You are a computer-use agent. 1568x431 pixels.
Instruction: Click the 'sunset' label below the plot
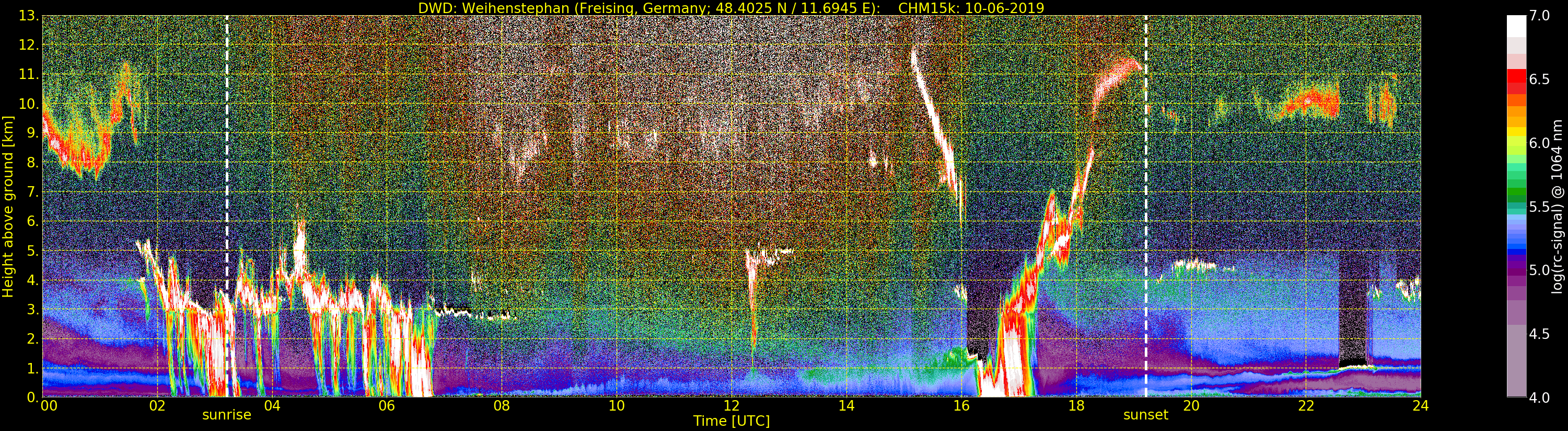tap(1146, 415)
